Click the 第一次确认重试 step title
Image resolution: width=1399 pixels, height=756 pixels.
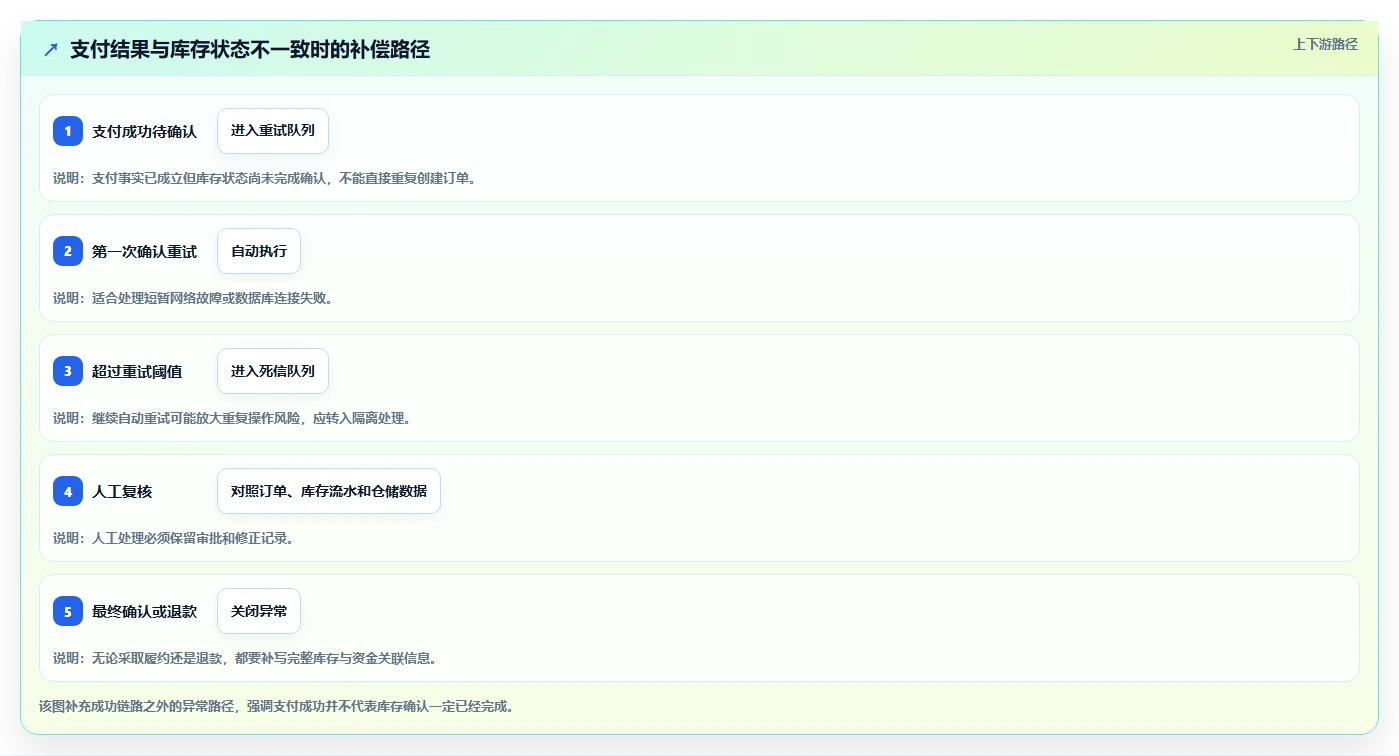(144, 251)
